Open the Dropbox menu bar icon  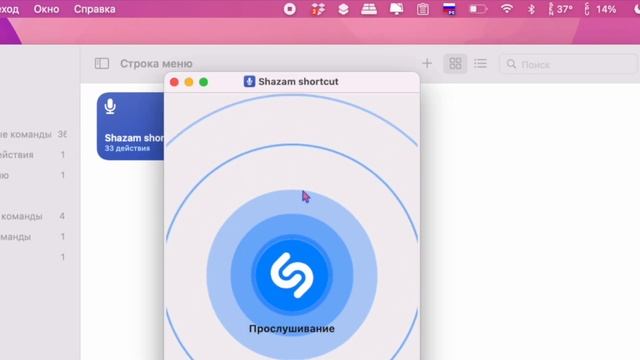(x=318, y=9)
